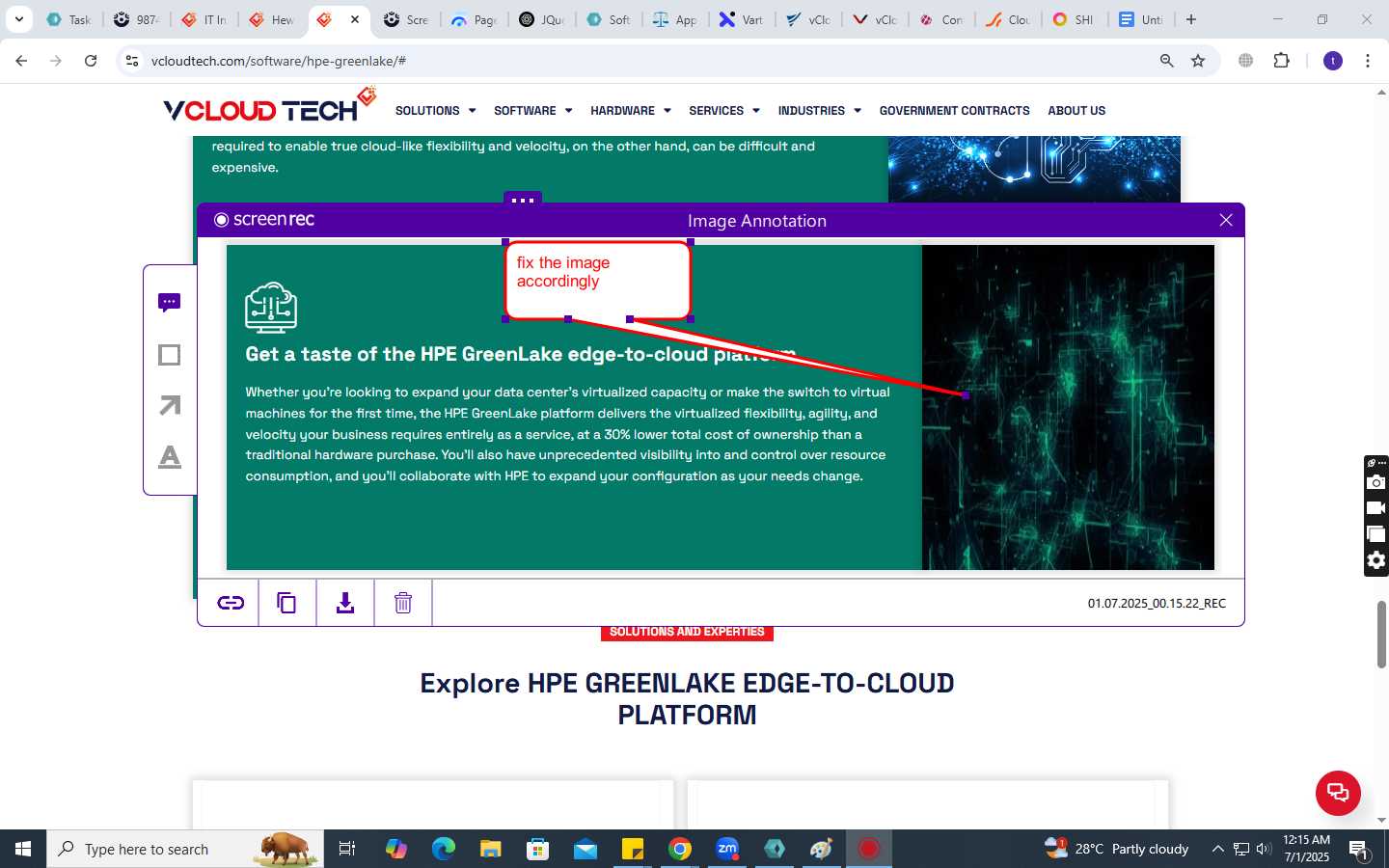Show hidden system tray icons
Image resolution: width=1389 pixels, height=868 pixels.
coord(1217,849)
